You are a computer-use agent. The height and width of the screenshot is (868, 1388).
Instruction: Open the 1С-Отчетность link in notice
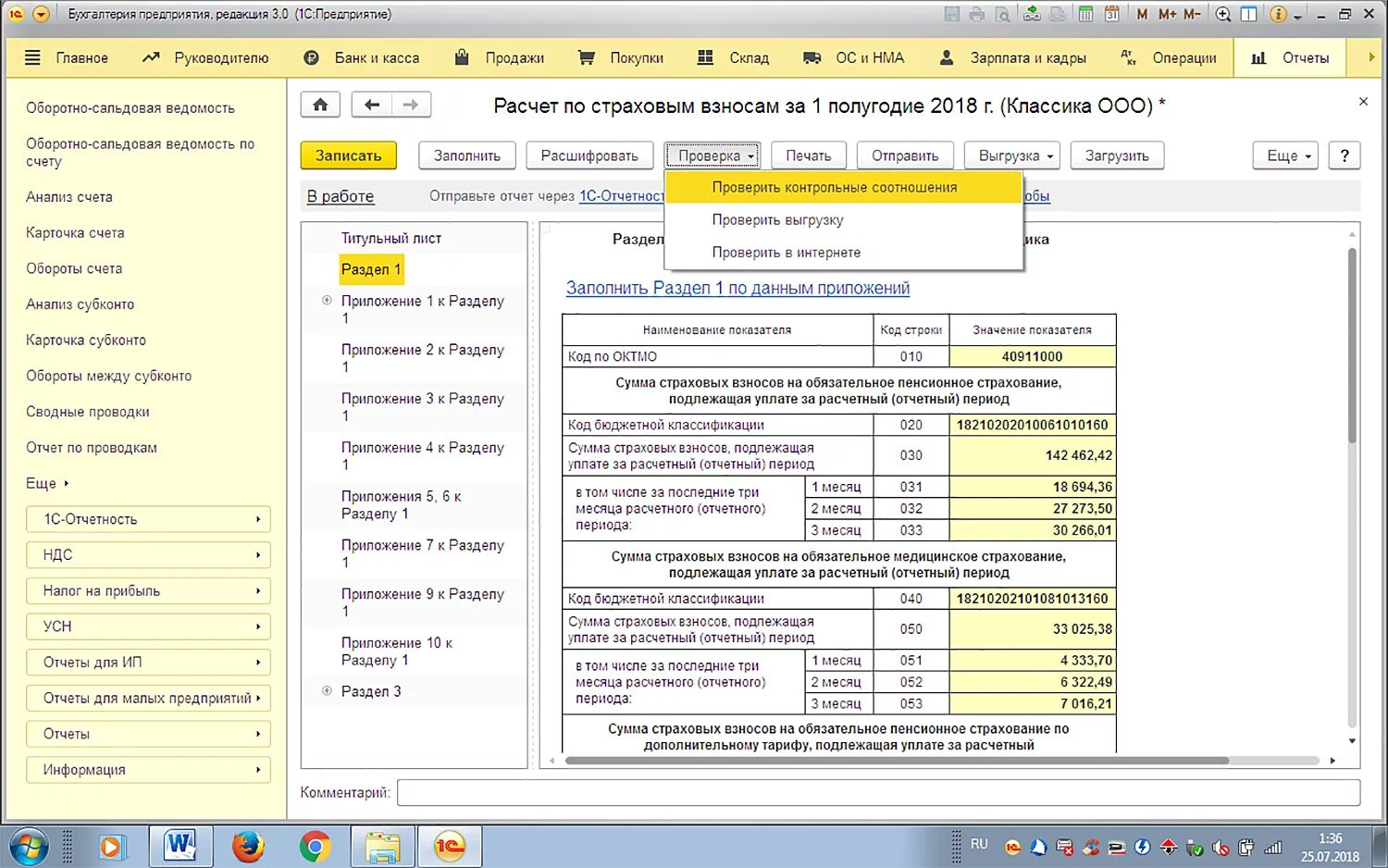tap(622, 196)
